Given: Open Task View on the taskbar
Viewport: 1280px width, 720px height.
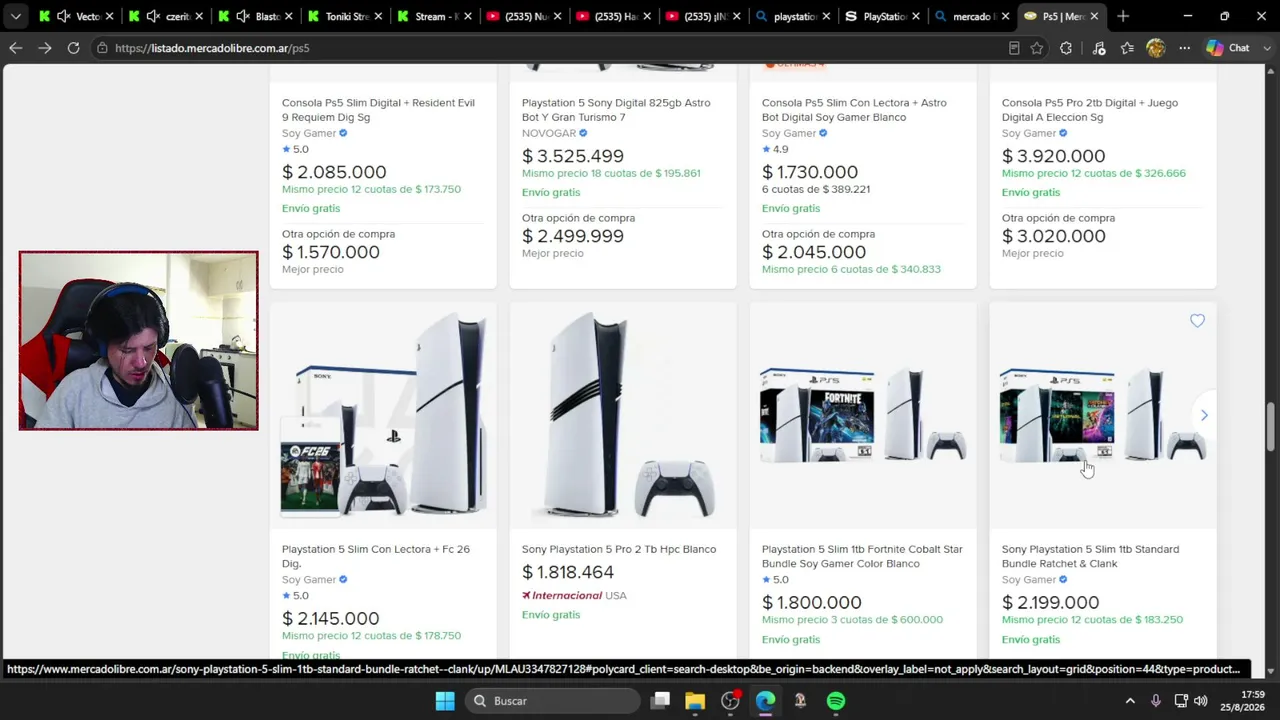Looking at the screenshot, I should pyautogui.click(x=661, y=701).
